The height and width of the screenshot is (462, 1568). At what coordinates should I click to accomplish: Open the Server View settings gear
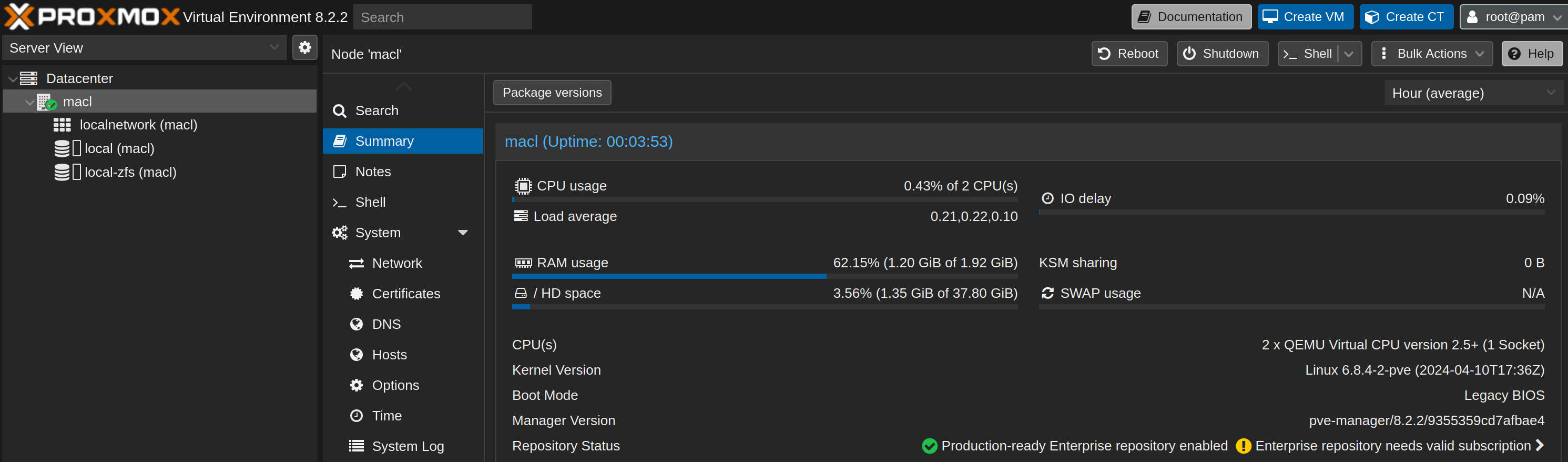tap(305, 47)
